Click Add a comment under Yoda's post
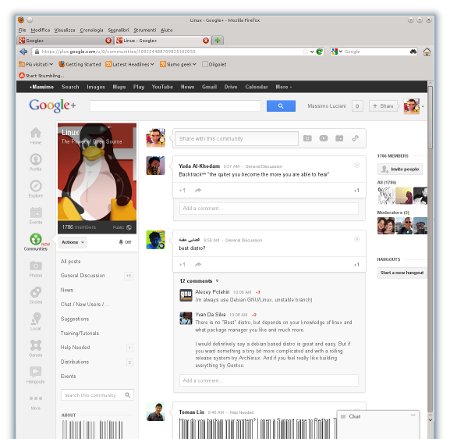This screenshot has height=439, width=450. 269,208
